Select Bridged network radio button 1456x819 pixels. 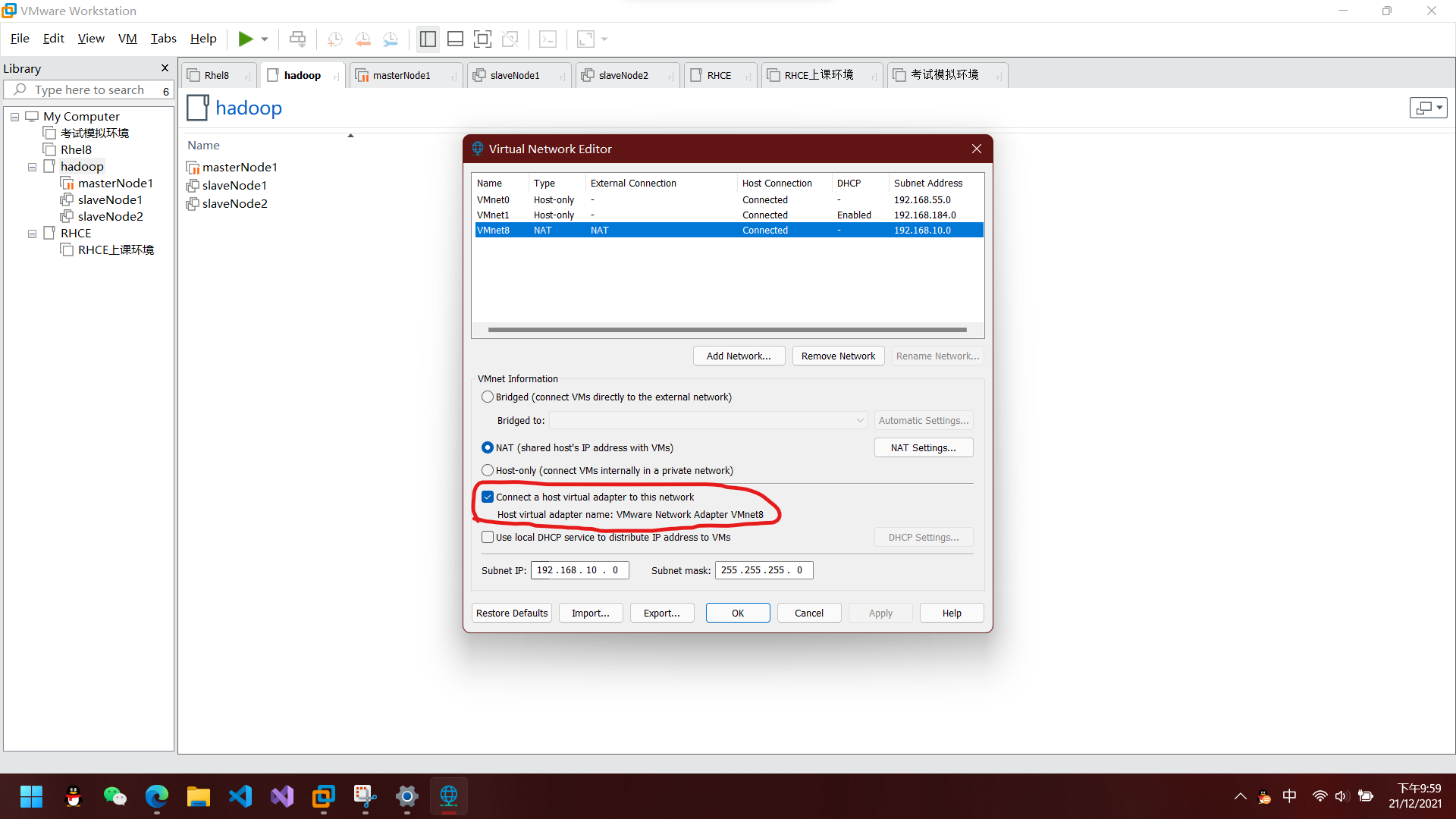pos(488,397)
